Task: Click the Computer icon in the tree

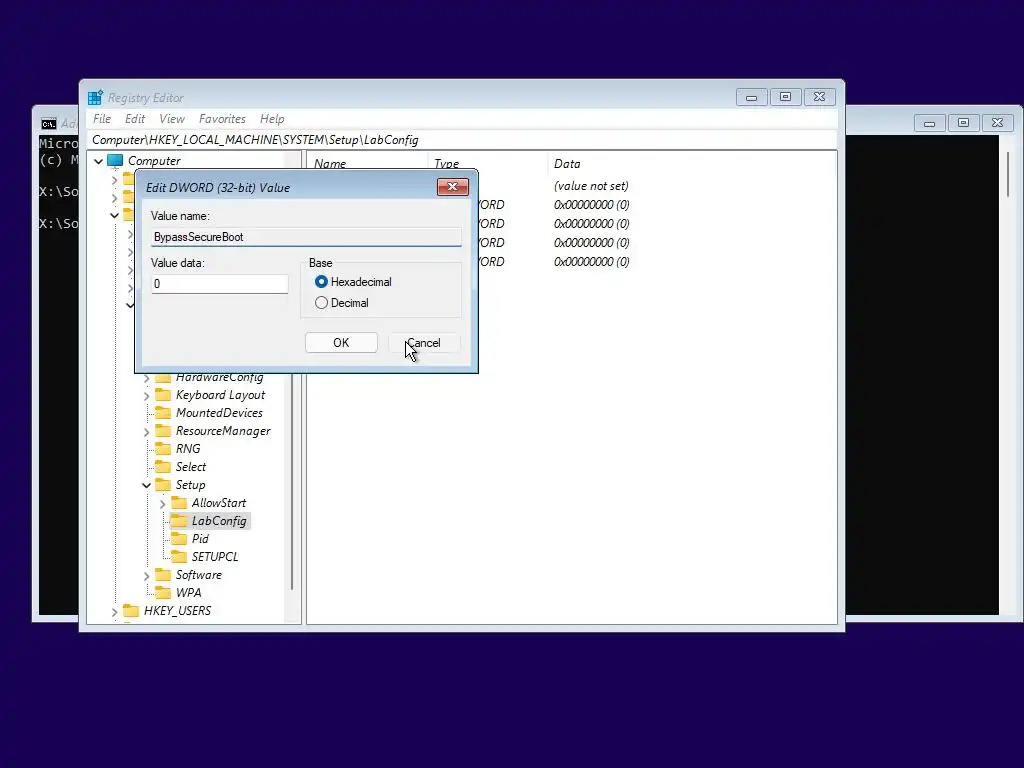Action: 115,161
